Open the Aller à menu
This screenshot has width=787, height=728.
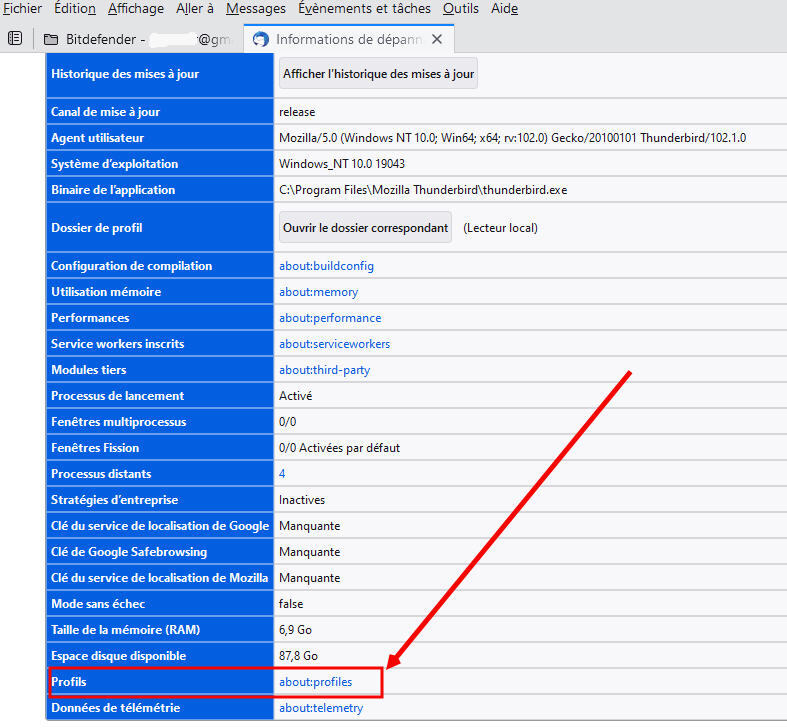coord(195,9)
